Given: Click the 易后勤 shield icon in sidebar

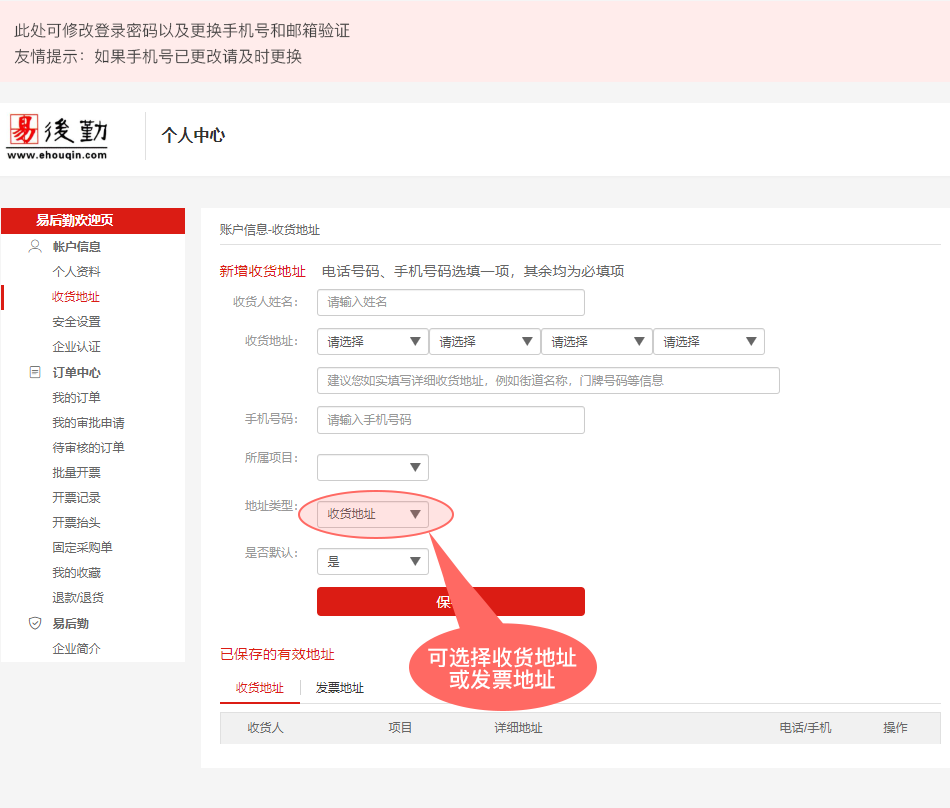Looking at the screenshot, I should [35, 623].
